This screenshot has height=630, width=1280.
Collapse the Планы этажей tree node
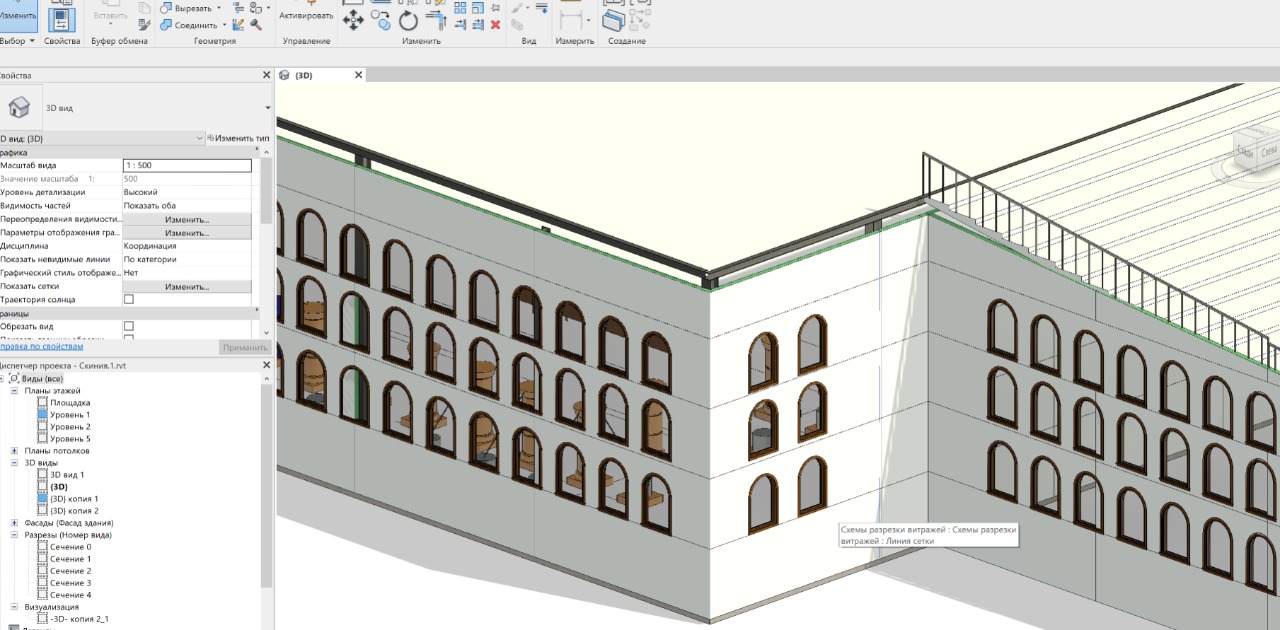[x=14, y=391]
